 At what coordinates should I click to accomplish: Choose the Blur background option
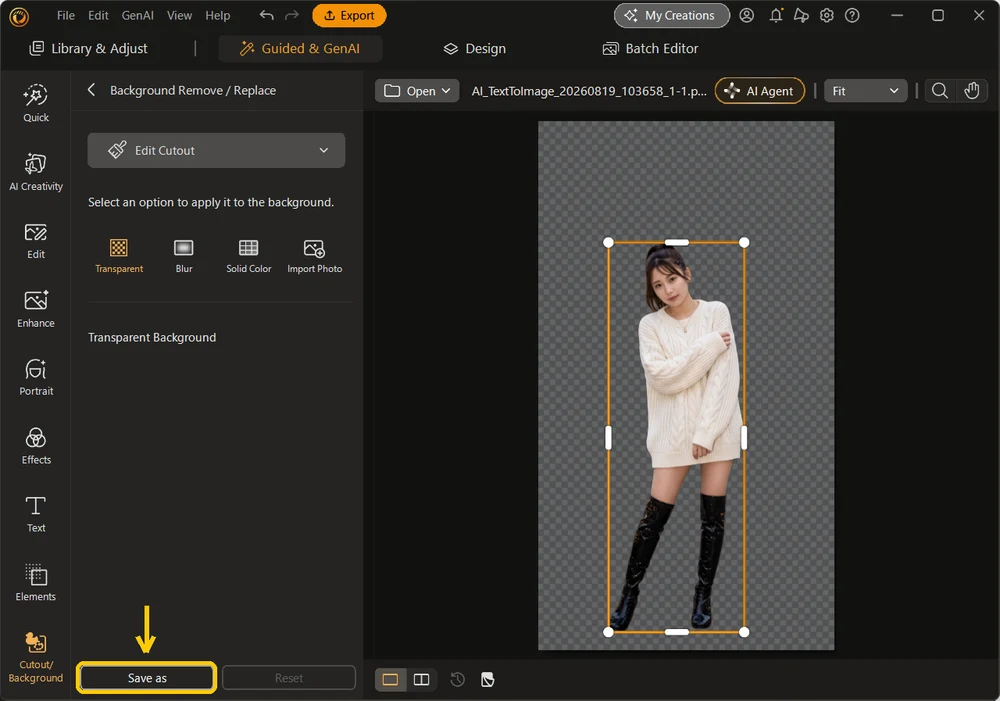pyautogui.click(x=184, y=256)
